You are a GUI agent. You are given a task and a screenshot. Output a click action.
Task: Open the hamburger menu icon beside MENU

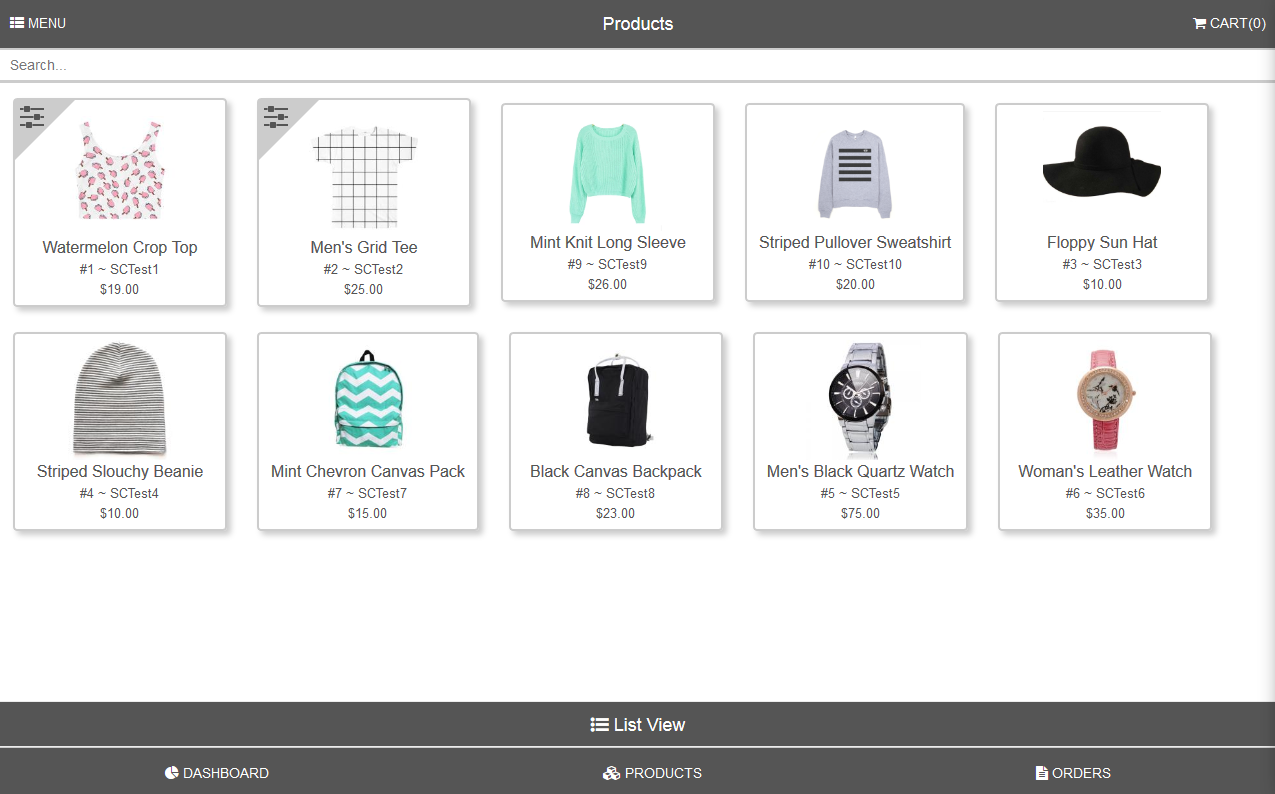[x=17, y=23]
